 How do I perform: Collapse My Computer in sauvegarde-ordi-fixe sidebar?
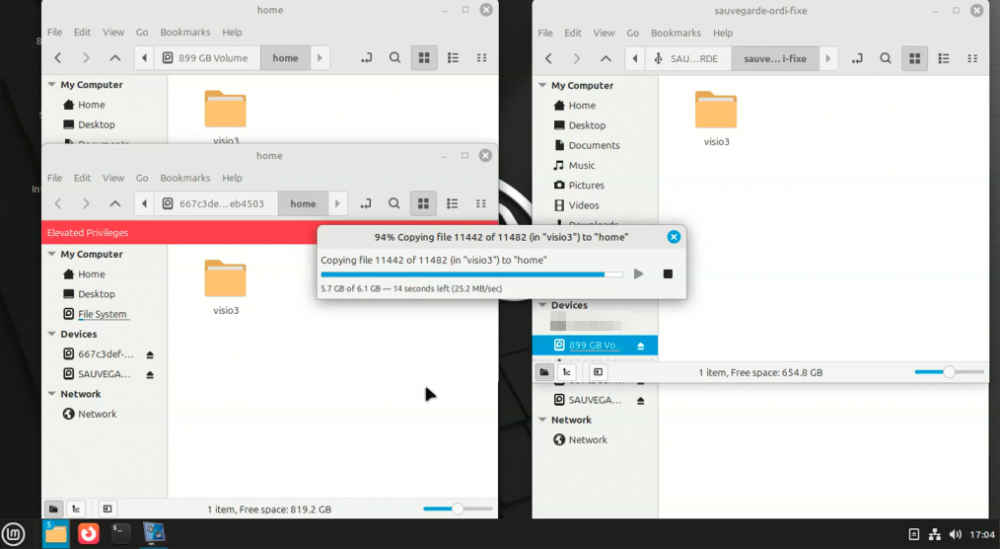[543, 85]
